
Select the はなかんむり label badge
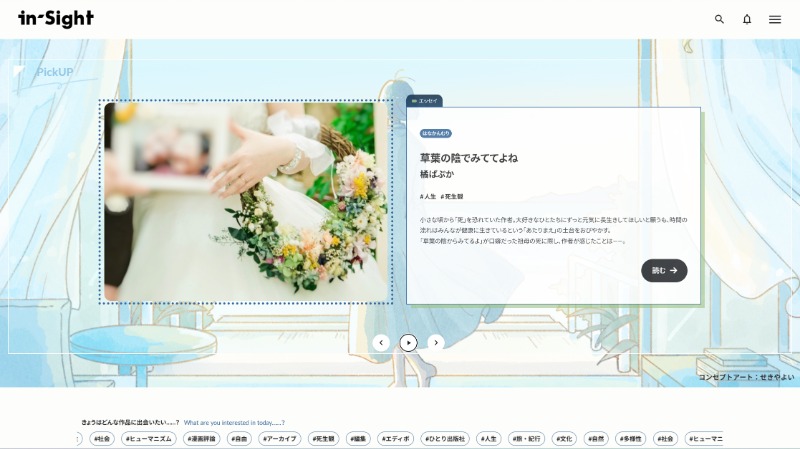click(x=436, y=133)
